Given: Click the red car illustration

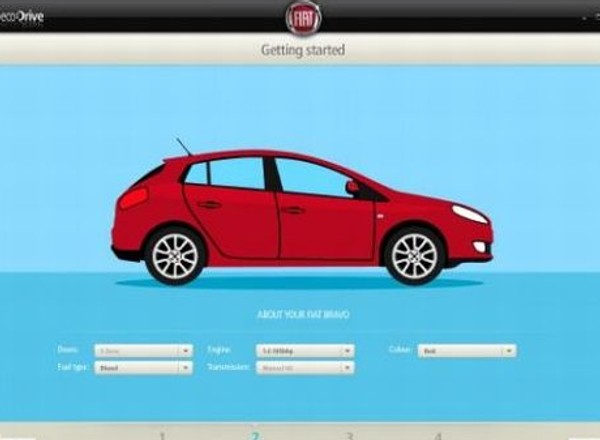Looking at the screenshot, I should [x=302, y=214].
